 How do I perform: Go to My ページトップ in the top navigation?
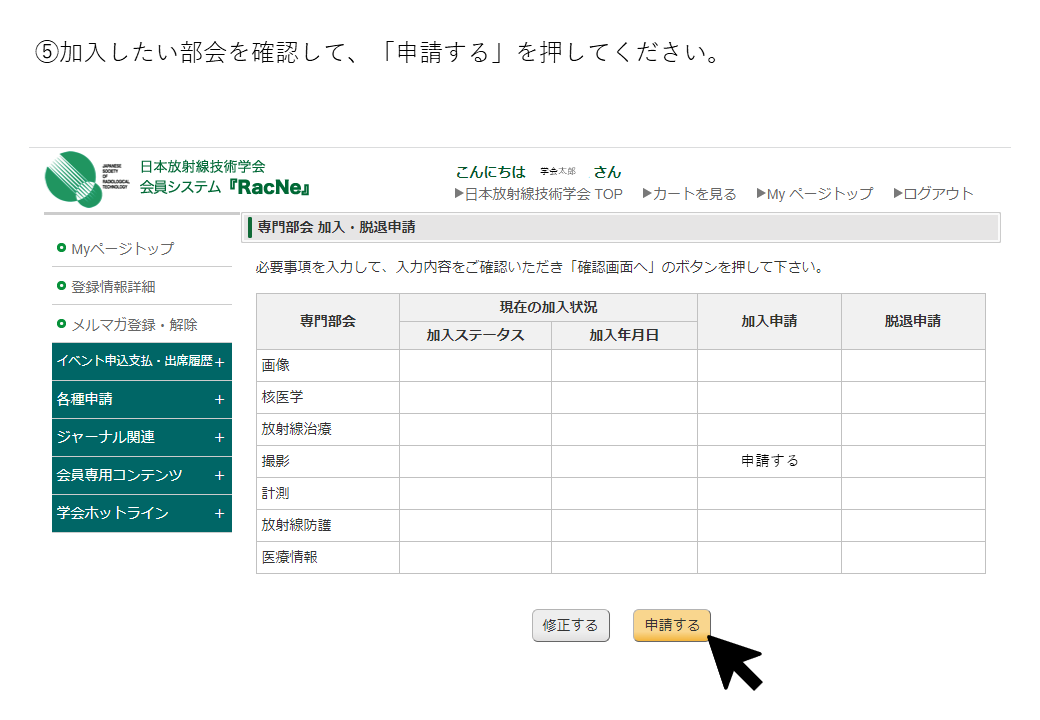tap(820, 194)
